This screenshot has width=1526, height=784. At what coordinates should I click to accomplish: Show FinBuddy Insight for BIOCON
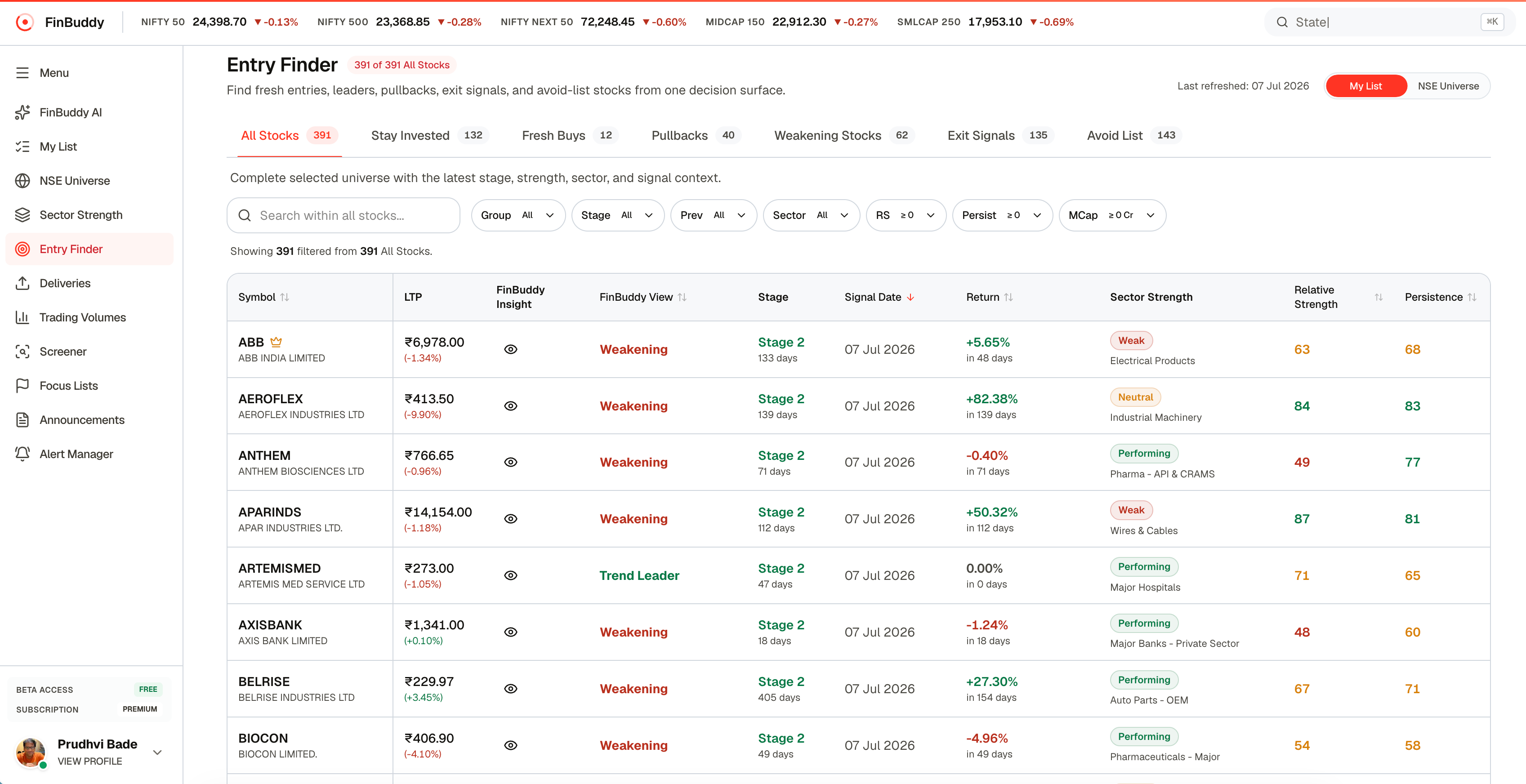pyautogui.click(x=511, y=745)
